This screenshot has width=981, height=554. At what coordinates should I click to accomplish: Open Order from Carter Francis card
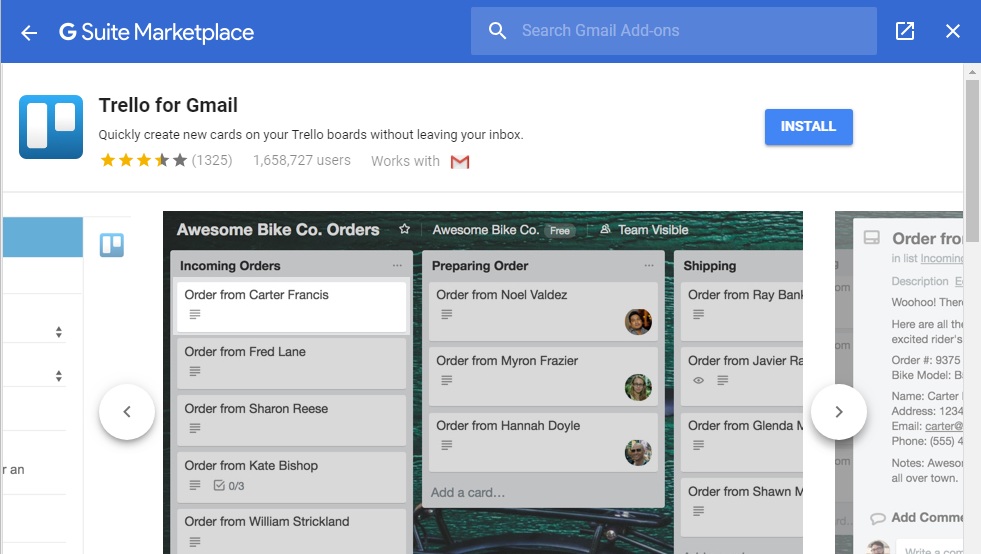[x=292, y=307]
